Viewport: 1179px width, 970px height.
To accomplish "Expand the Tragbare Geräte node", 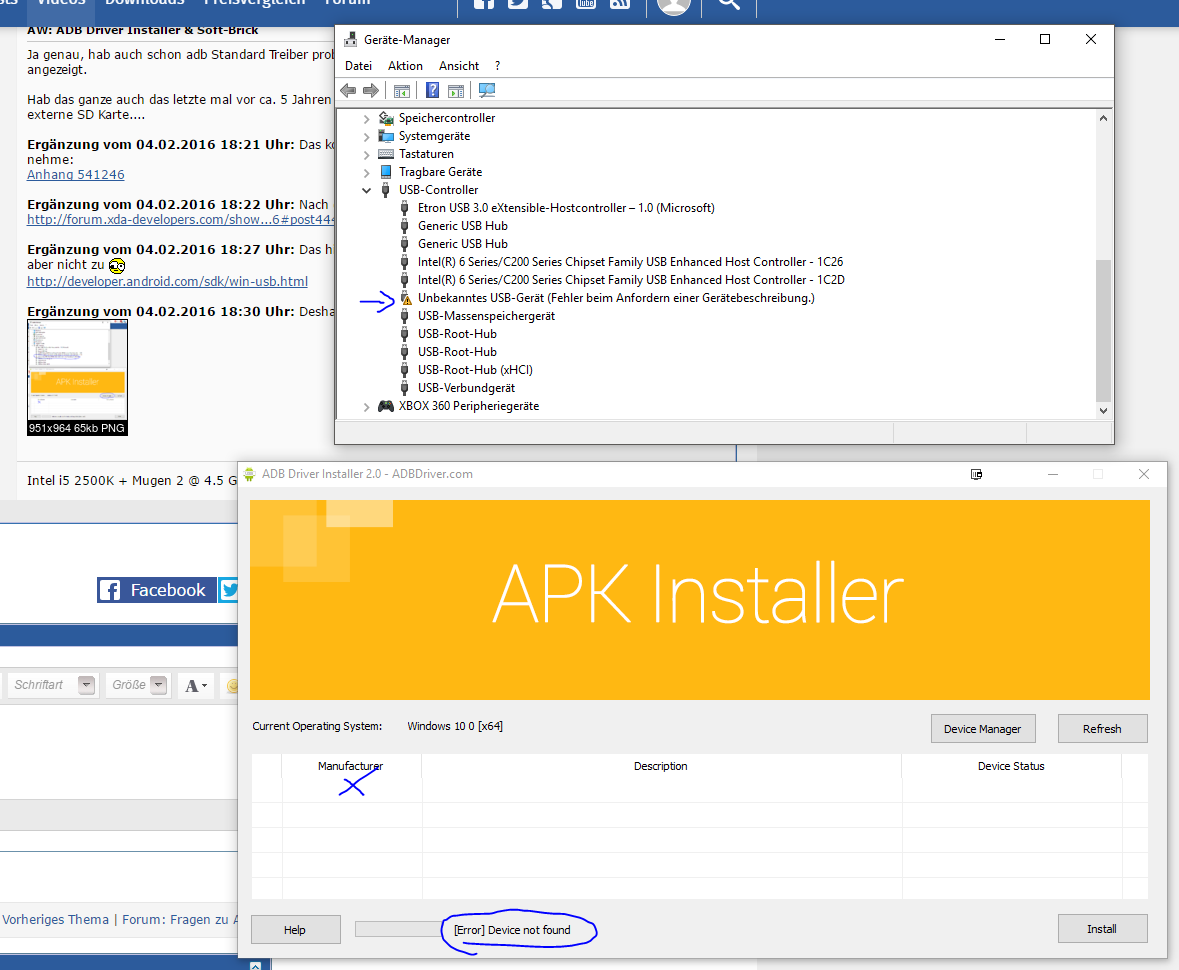I will coord(366,173).
